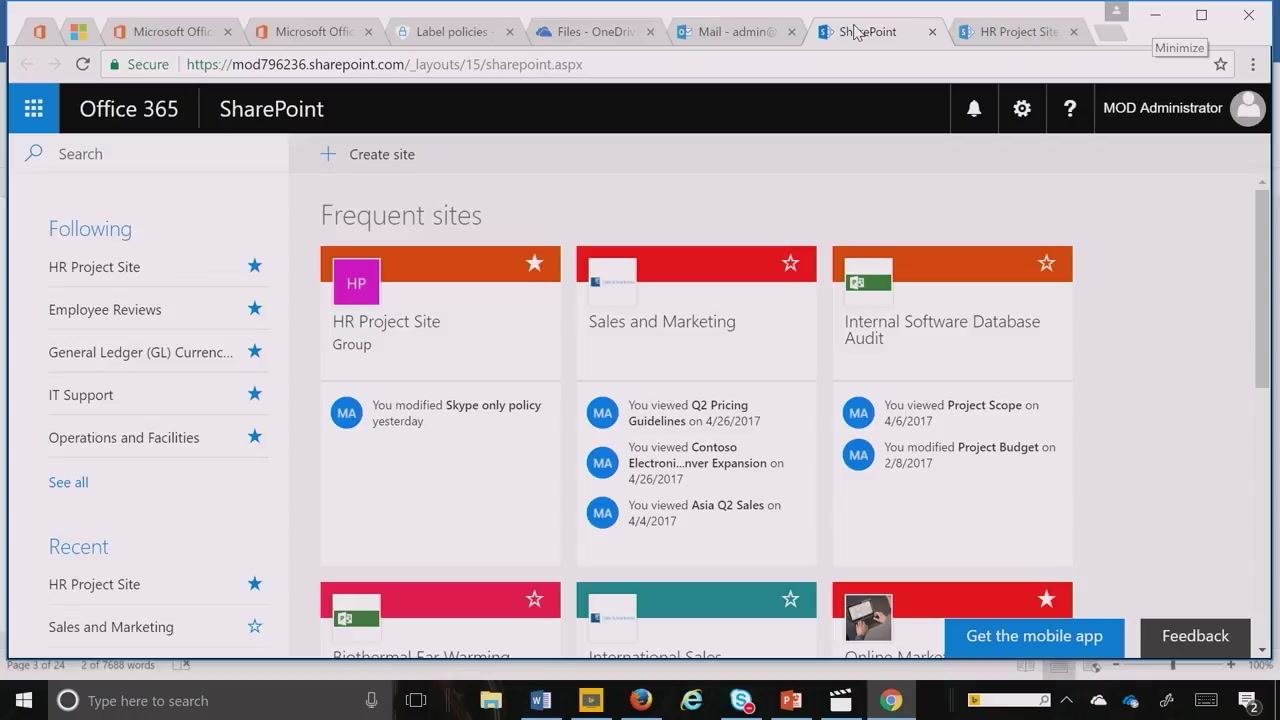Toggle the star on the HR Project Site card
The height and width of the screenshot is (720, 1280).
[535, 263]
